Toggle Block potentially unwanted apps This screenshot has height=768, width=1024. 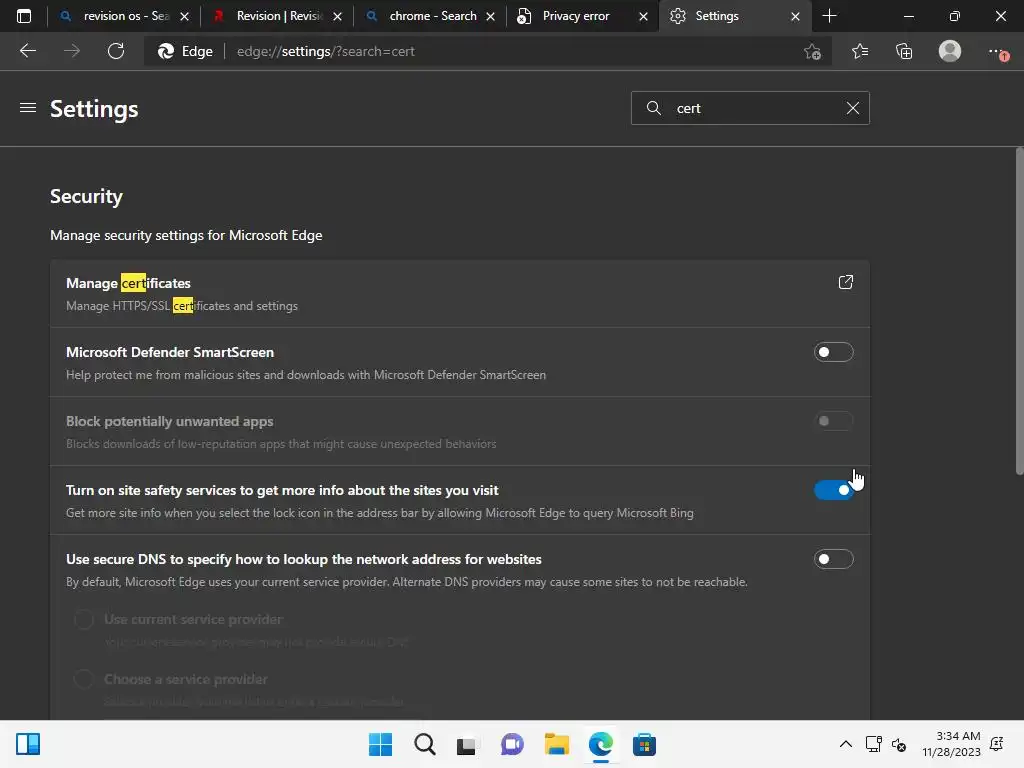(833, 421)
